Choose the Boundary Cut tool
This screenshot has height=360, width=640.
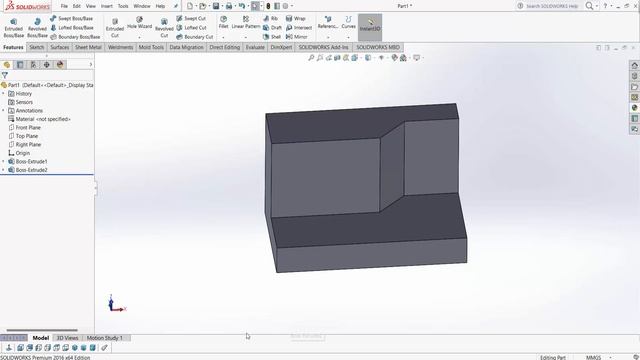pos(195,37)
